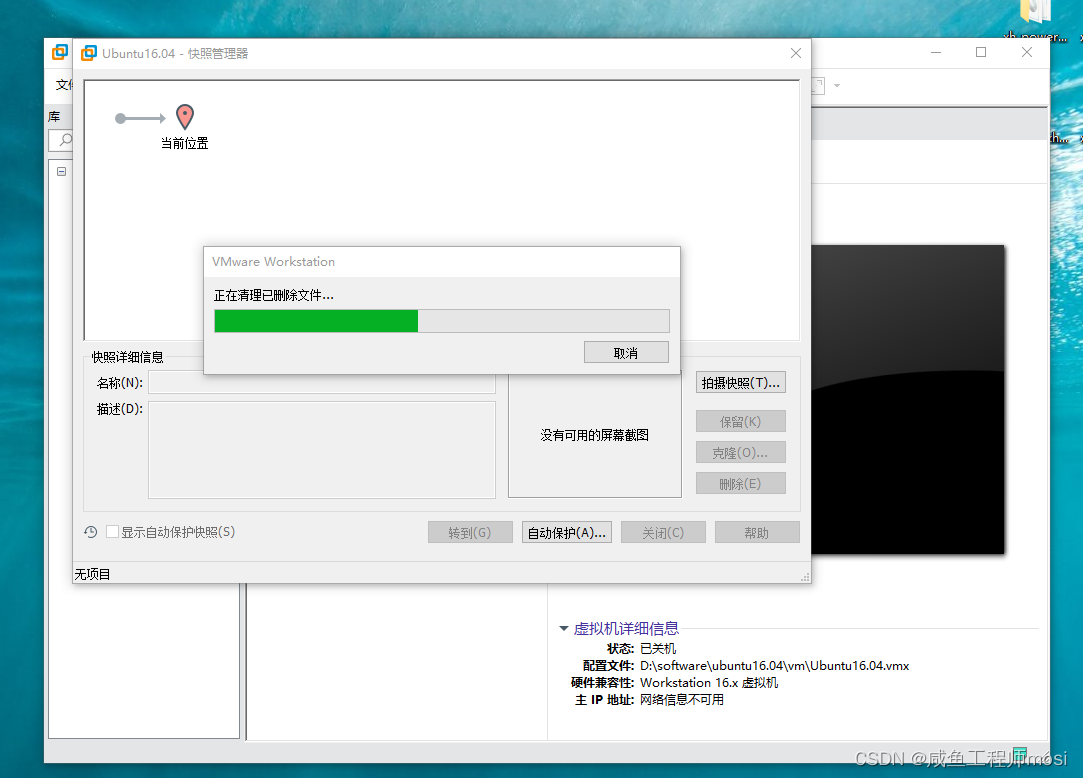Click the no-screenshot preview area
This screenshot has width=1083, height=778.
point(595,435)
